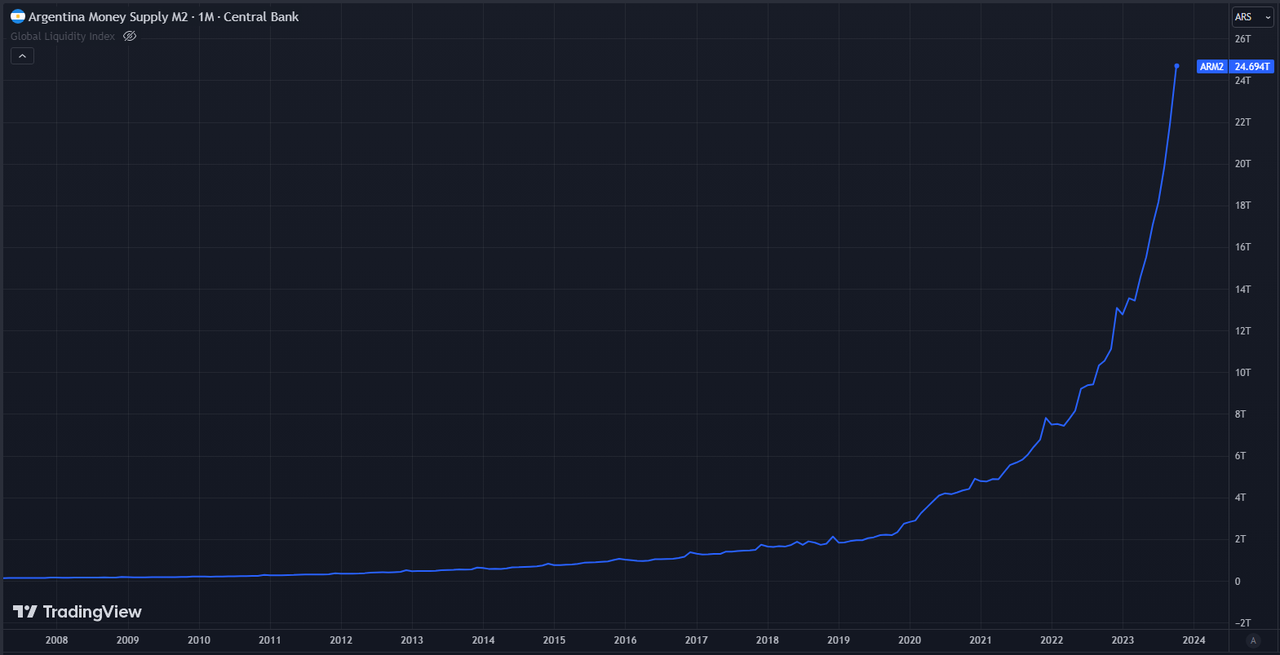Toggle auto scale with the A button
This screenshot has width=1280, height=655.
click(1253, 640)
